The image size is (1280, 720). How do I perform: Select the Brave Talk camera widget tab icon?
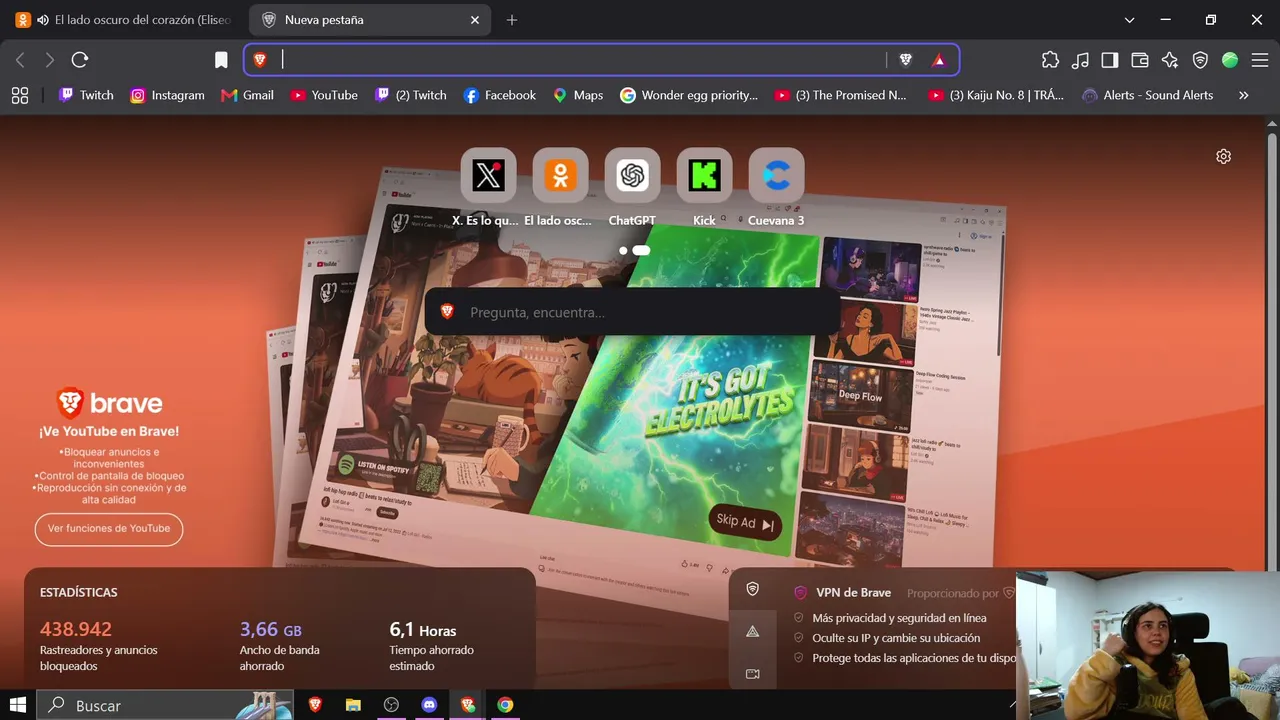753,674
